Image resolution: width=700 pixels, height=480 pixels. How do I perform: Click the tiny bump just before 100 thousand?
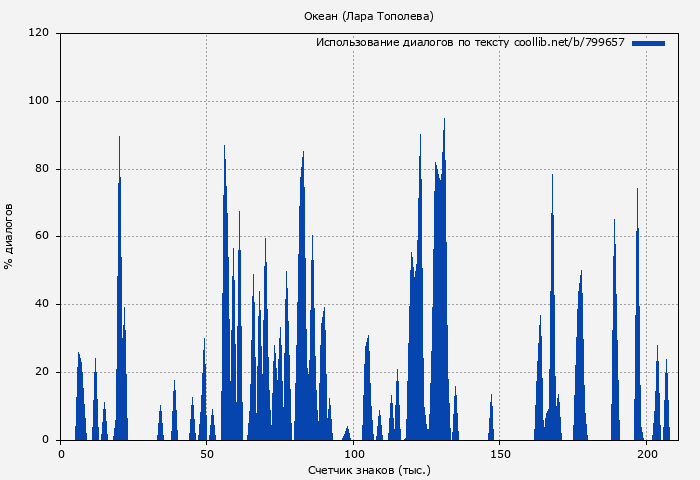347,430
